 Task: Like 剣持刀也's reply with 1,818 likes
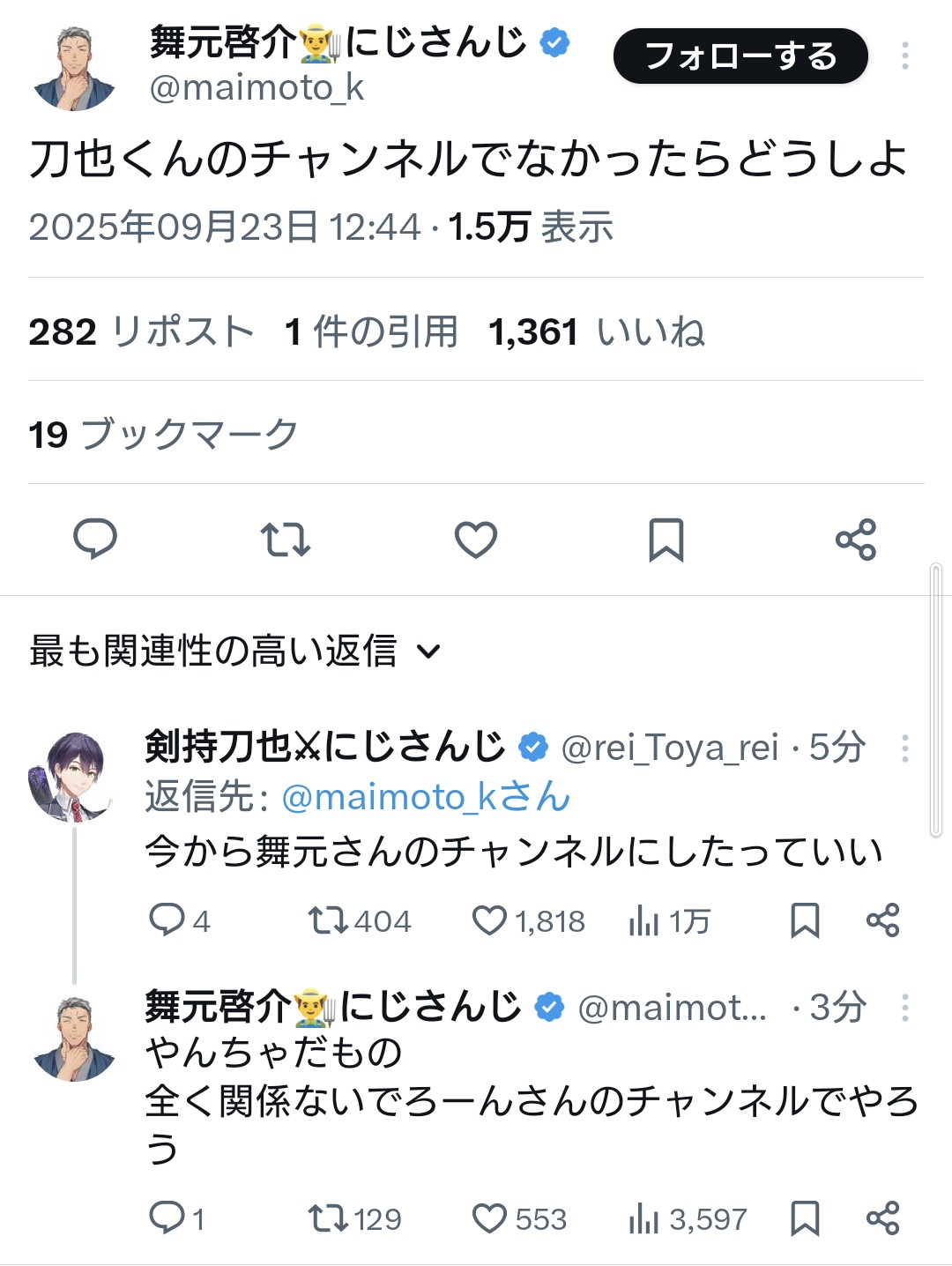[x=489, y=920]
